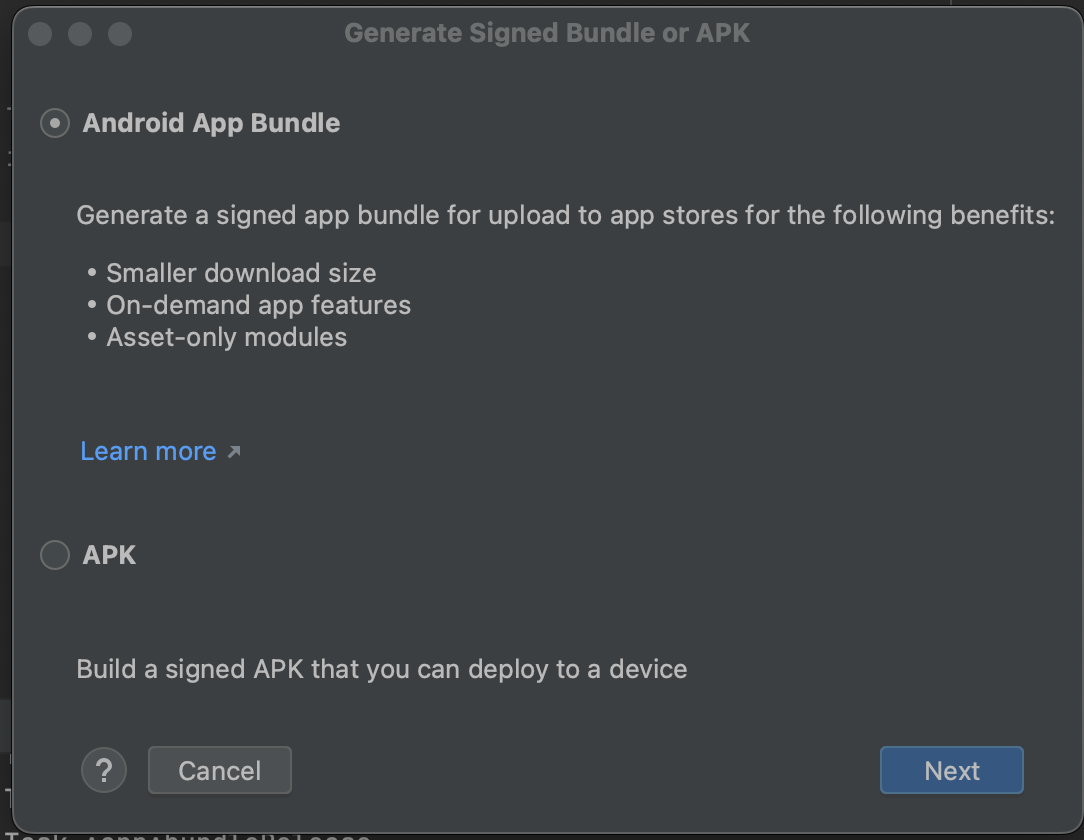Click the Asset-only modules bullet
Image resolution: width=1084 pixels, height=840 pixels.
click(x=226, y=337)
